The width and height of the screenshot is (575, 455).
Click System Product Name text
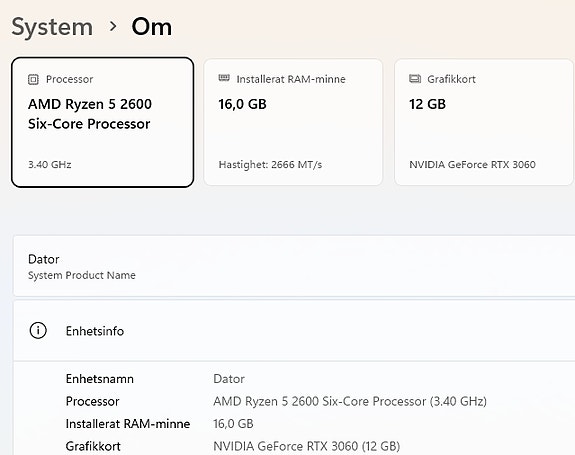82,275
